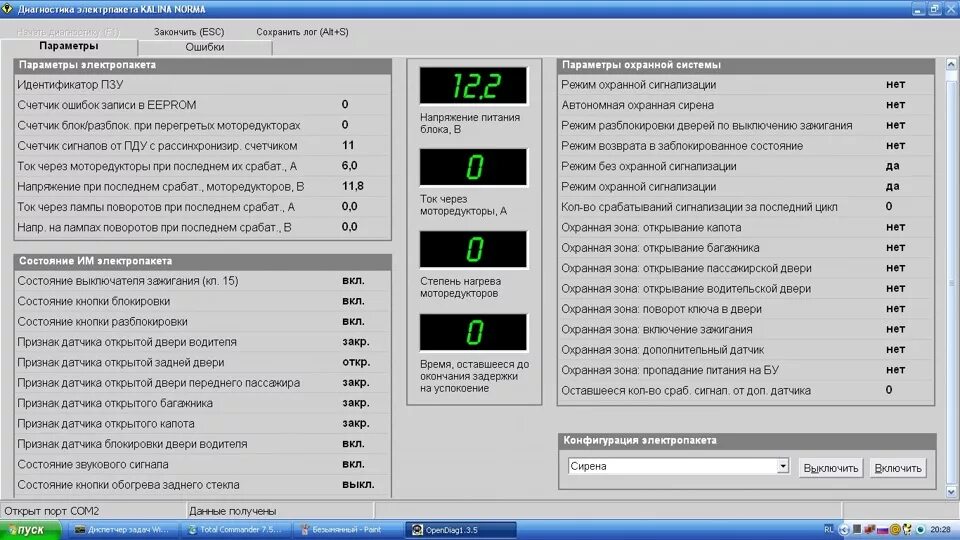Open the Пуск start button
Image resolution: width=960 pixels, height=540 pixels.
coord(30,530)
